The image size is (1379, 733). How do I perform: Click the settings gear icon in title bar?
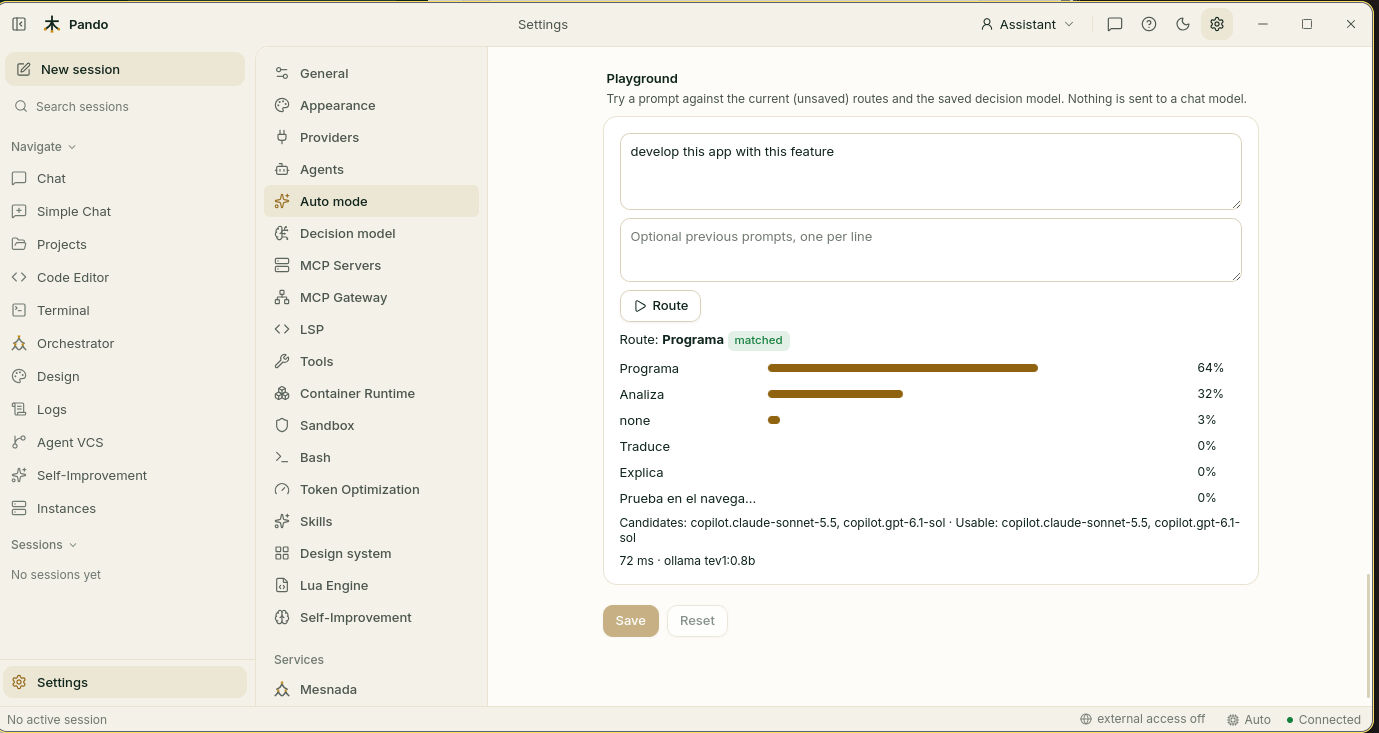tap(1217, 24)
